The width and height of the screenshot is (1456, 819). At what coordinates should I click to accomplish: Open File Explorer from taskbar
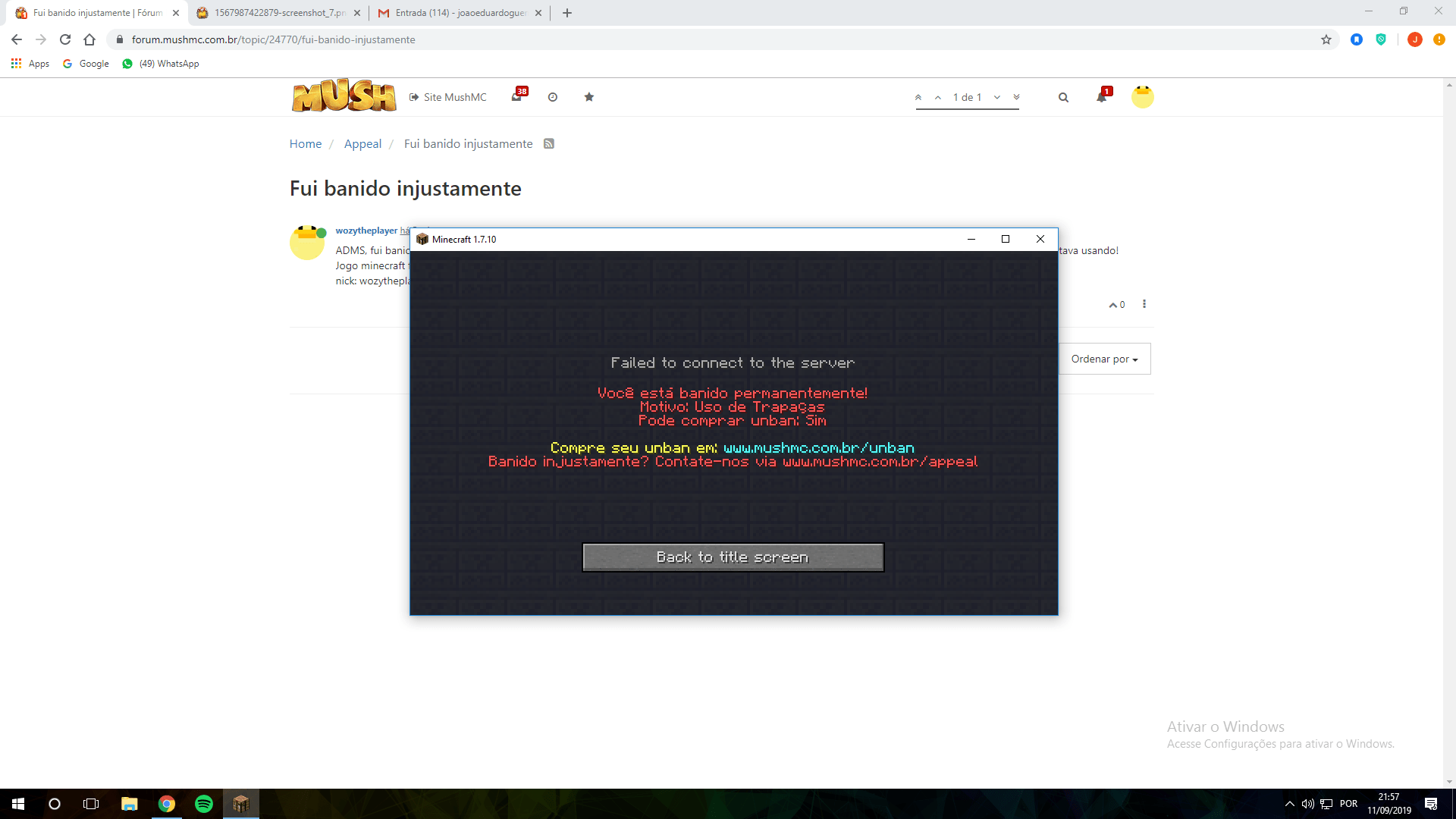tap(130, 804)
